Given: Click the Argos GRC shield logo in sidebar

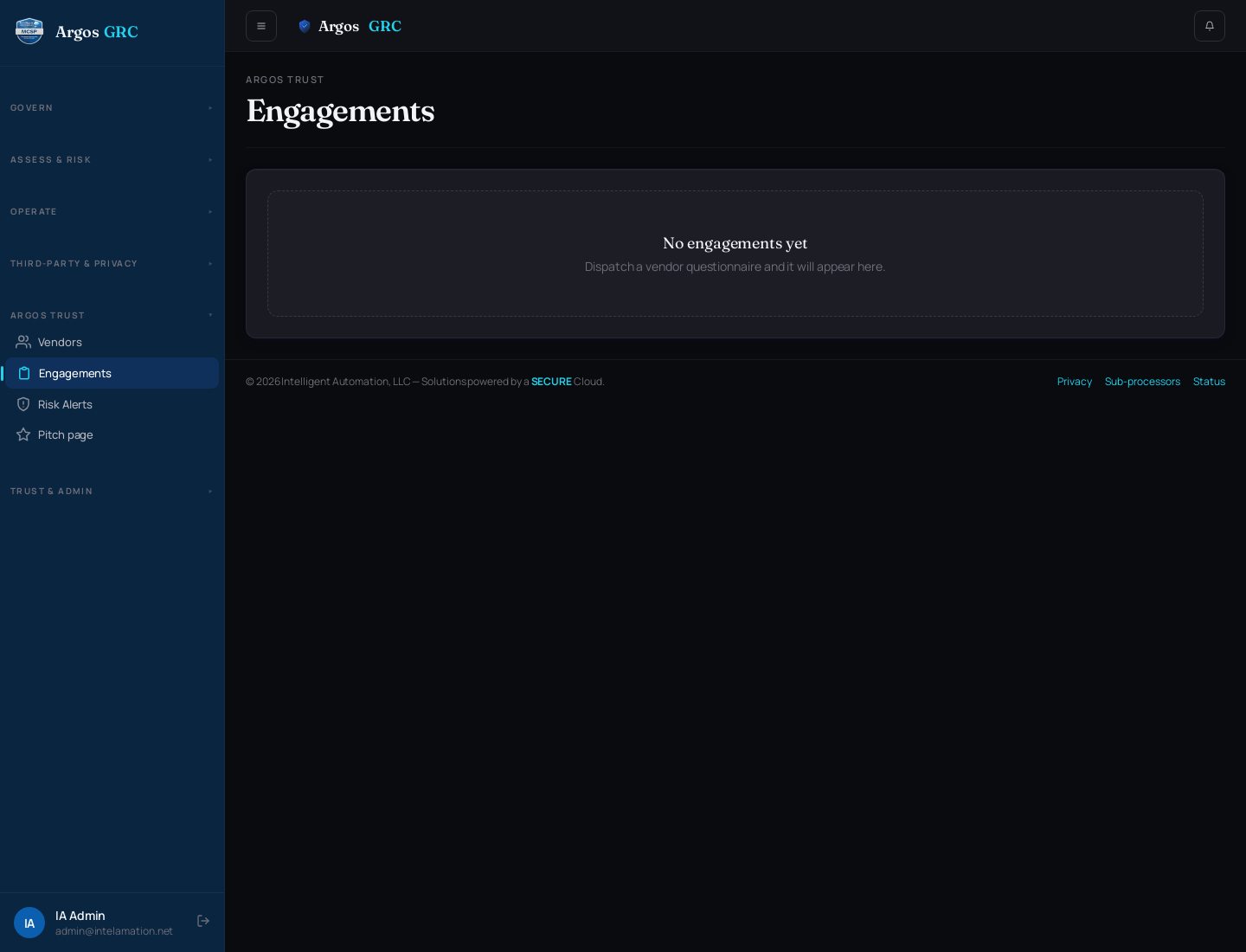Looking at the screenshot, I should [x=29, y=31].
